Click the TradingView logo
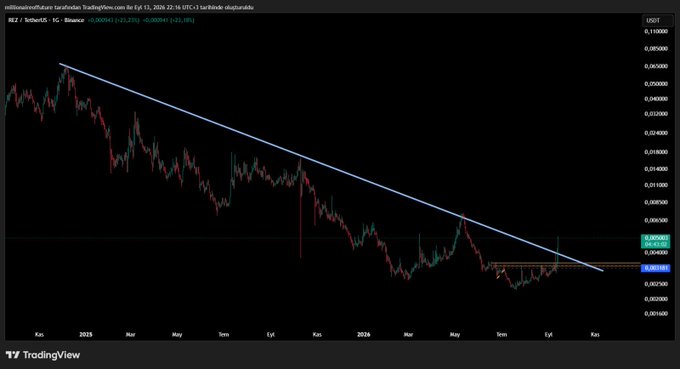 coord(43,355)
